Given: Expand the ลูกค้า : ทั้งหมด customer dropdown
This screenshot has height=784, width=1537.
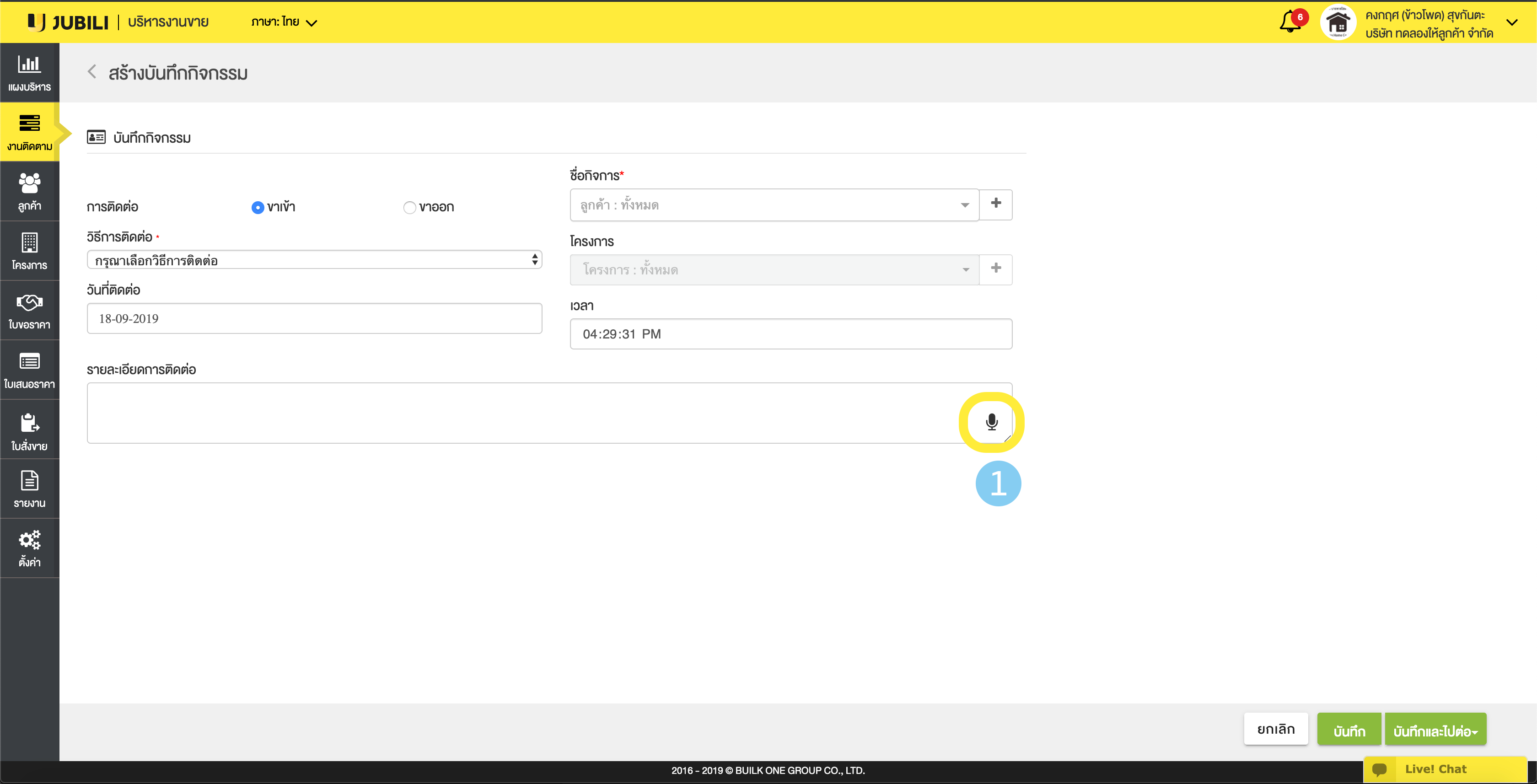Looking at the screenshot, I should tap(774, 204).
